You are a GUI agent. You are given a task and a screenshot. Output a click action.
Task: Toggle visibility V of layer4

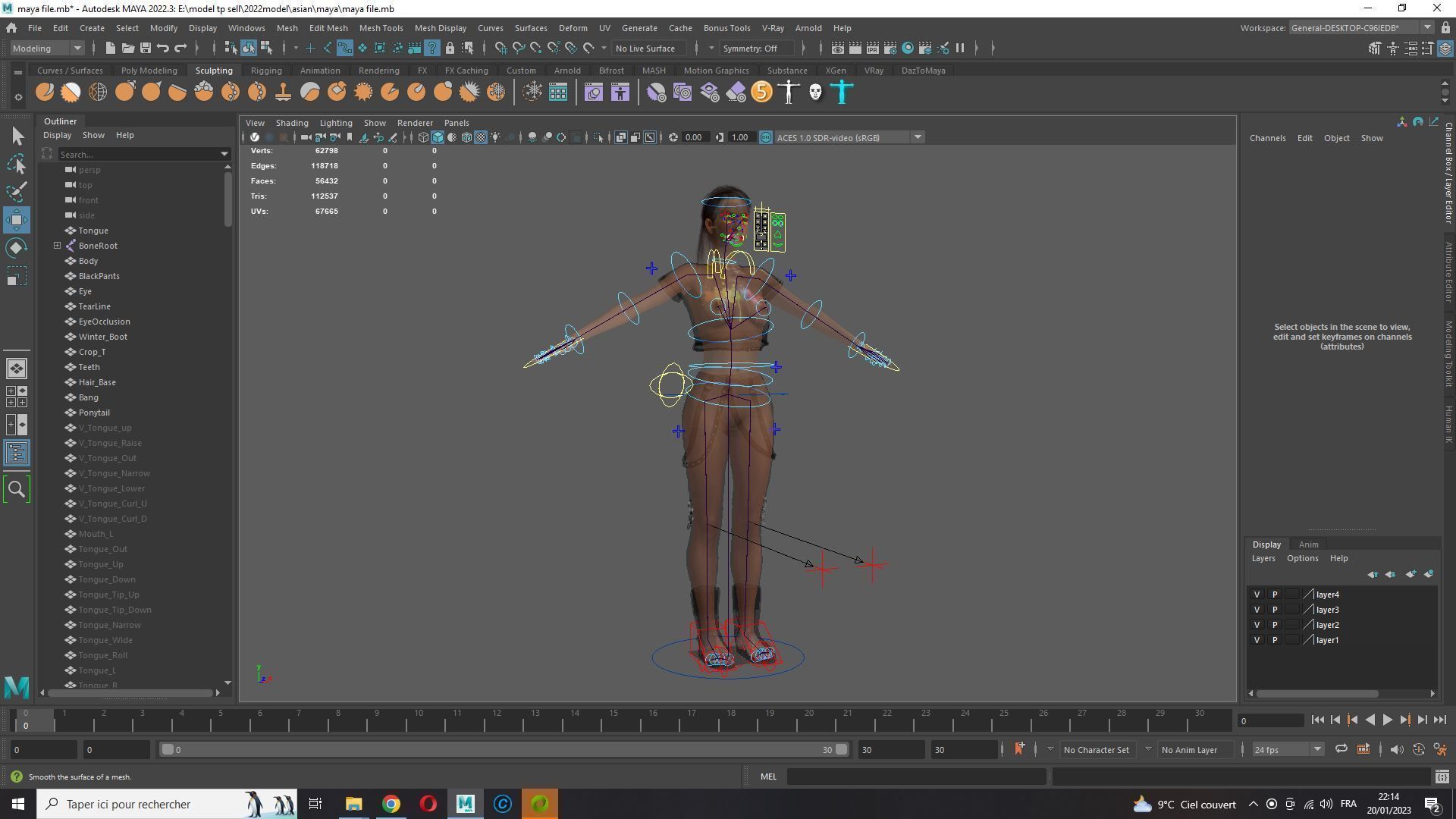1257,595
